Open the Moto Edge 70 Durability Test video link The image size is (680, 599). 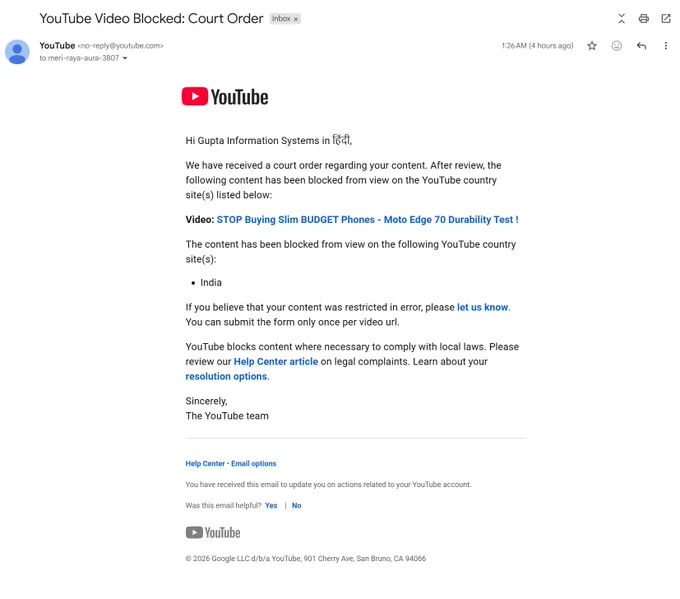coord(367,219)
